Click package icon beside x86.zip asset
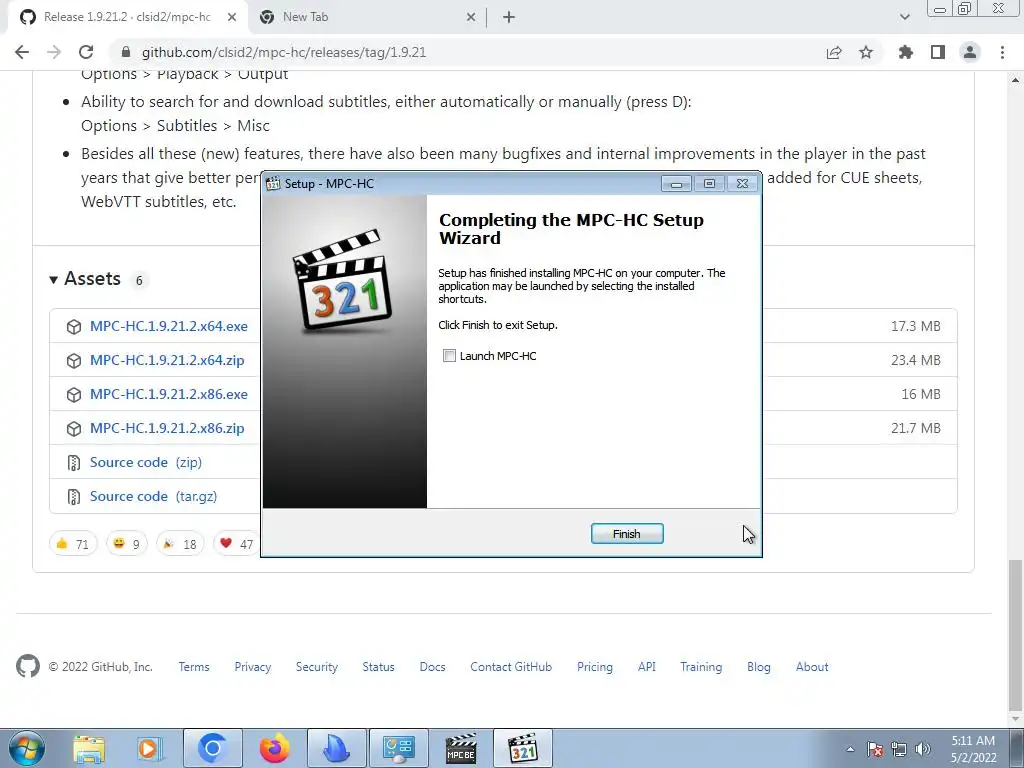The image size is (1024, 768). [x=74, y=428]
